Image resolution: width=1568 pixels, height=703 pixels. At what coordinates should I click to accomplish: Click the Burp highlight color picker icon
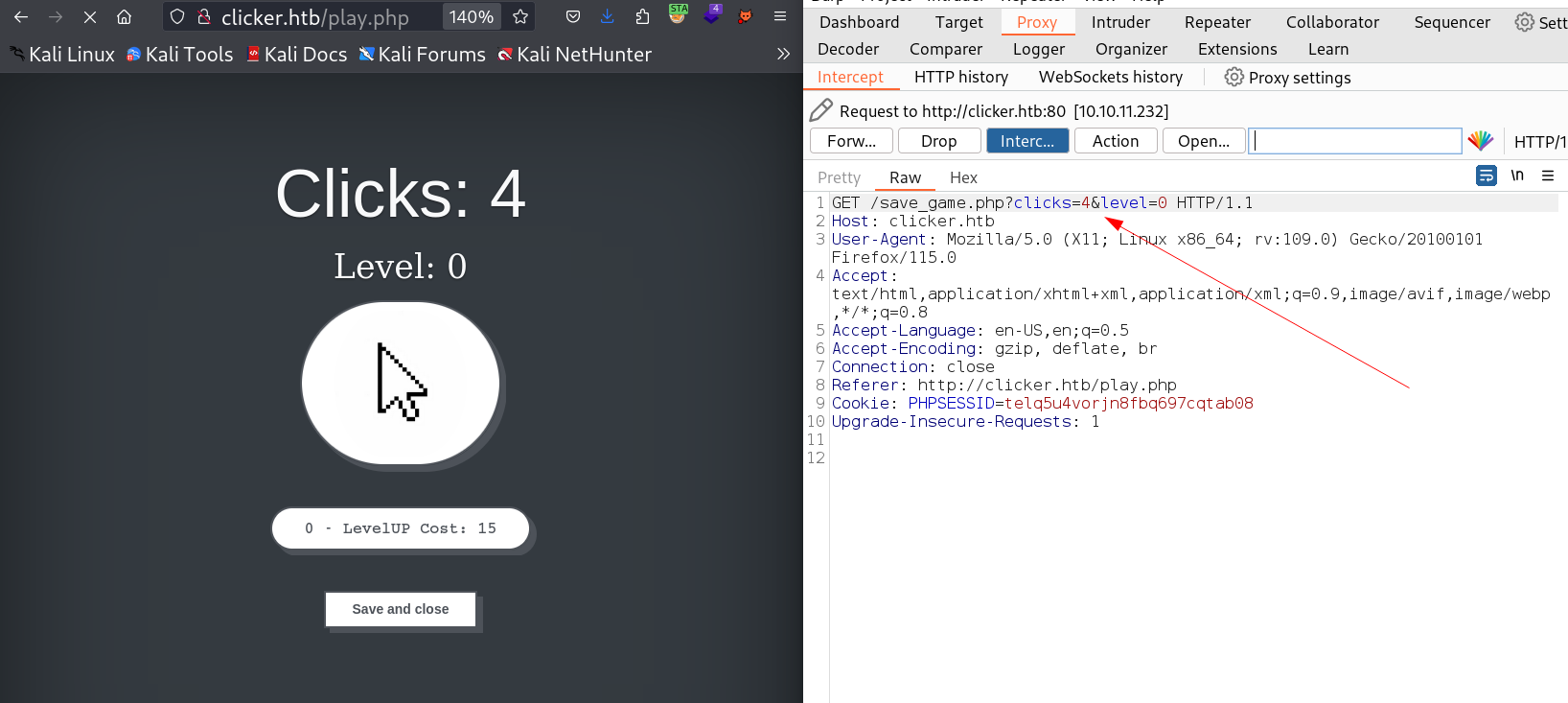point(1480,141)
